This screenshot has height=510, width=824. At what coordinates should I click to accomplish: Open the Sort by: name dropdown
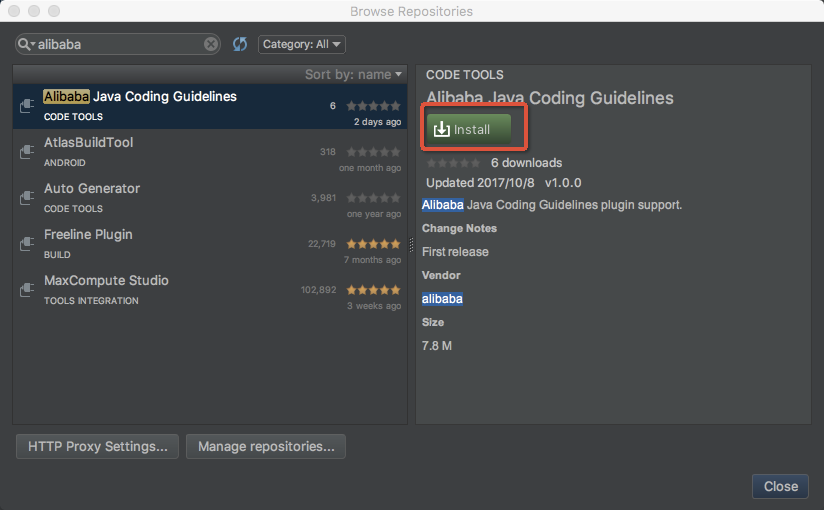point(353,74)
